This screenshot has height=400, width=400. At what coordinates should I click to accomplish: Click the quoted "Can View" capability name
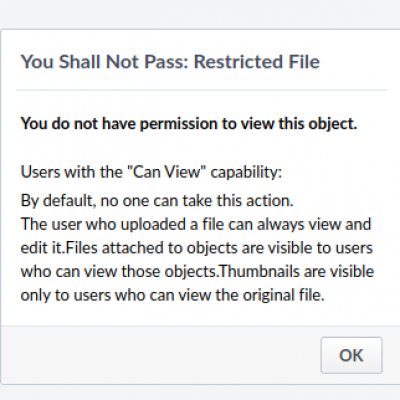pyautogui.click(x=167, y=172)
